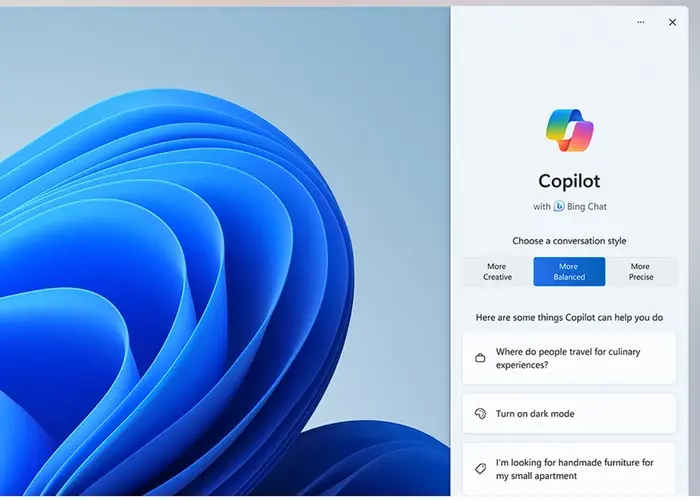Pick the handmade furniture suggestion text
Viewport: 700px width, 500px height.
tap(575, 469)
